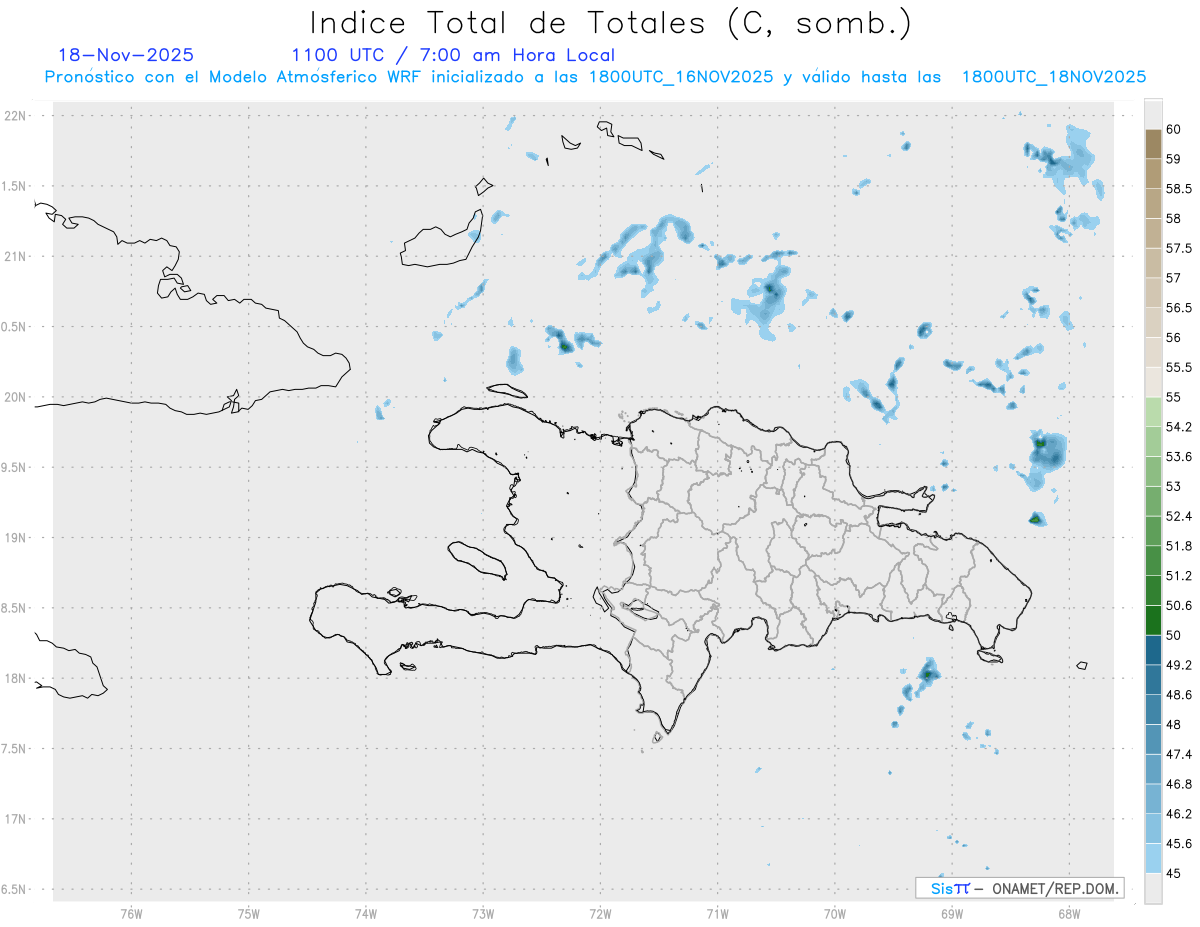Viewport: 1200px width, 927px height.
Task: Select the '22N' latitude label
Action: coord(16,116)
